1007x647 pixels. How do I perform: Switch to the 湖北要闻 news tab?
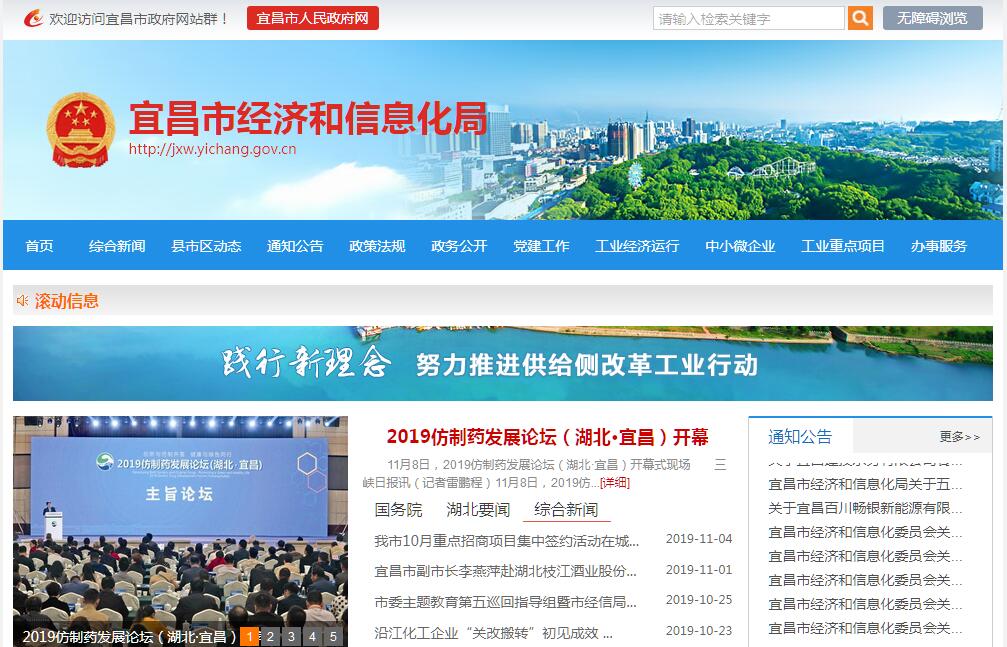[x=478, y=510]
